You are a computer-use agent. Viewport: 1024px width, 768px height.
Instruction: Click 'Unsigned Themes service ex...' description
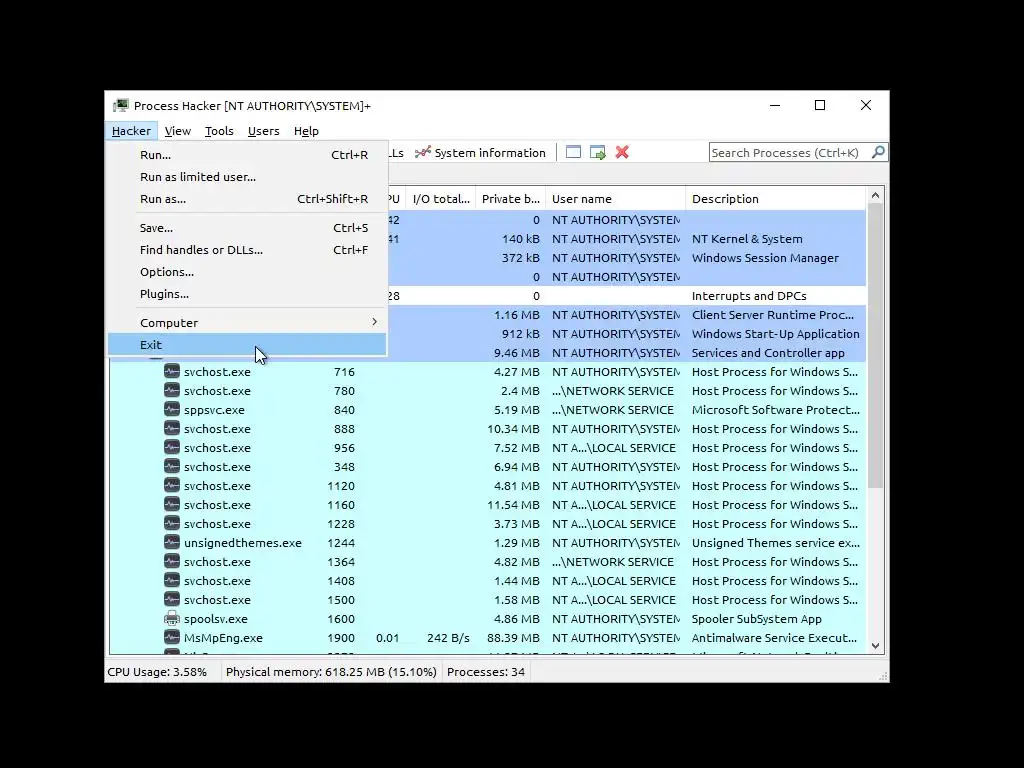point(776,543)
